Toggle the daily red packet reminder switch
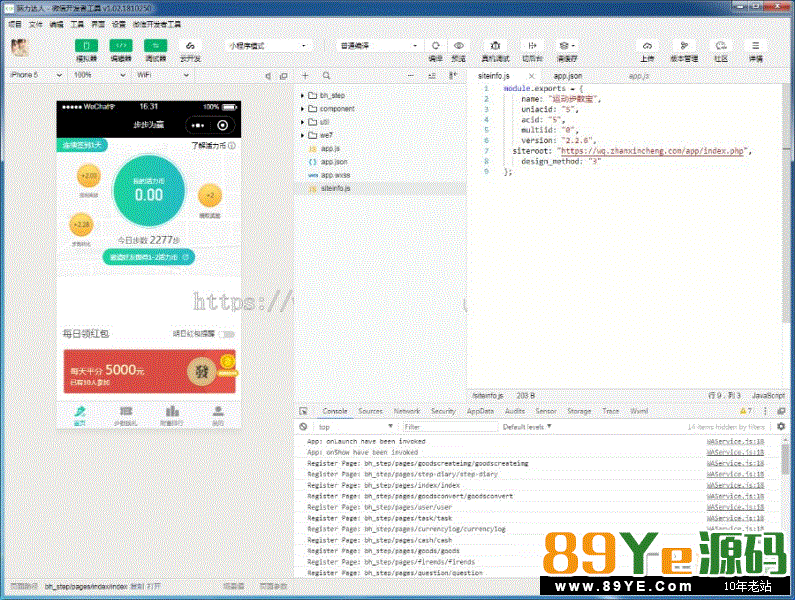Image resolution: width=795 pixels, height=600 pixels. (x=227, y=334)
